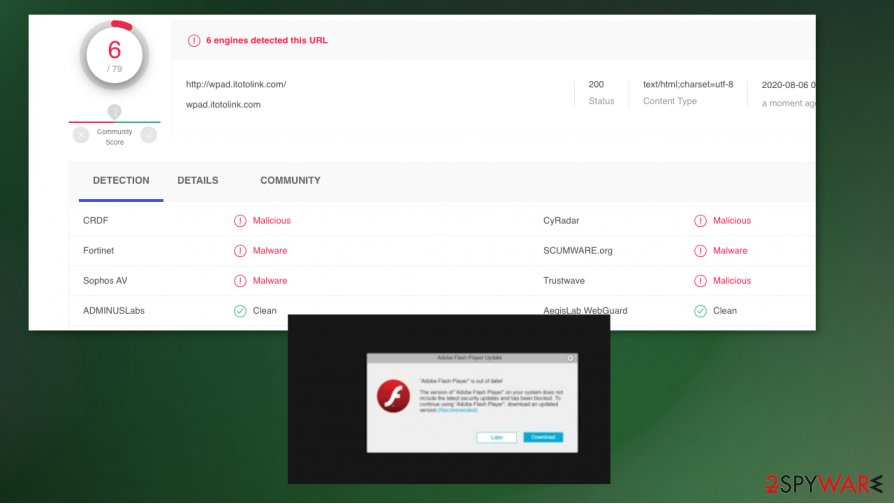Viewport: 894px width, 504px height.
Task: Click the CRDF malicious warning icon
Action: click(x=240, y=221)
